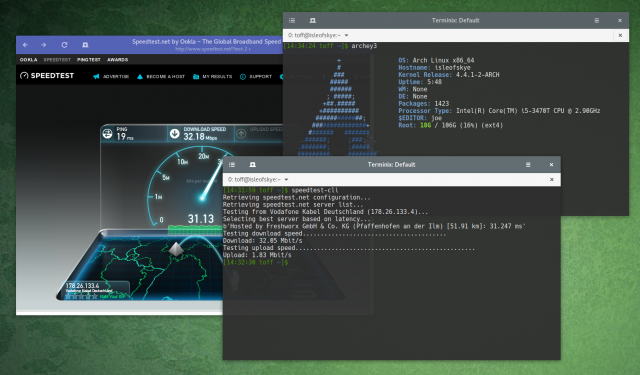
Task: Open session list in rear Terminix window
Action: 292,20
